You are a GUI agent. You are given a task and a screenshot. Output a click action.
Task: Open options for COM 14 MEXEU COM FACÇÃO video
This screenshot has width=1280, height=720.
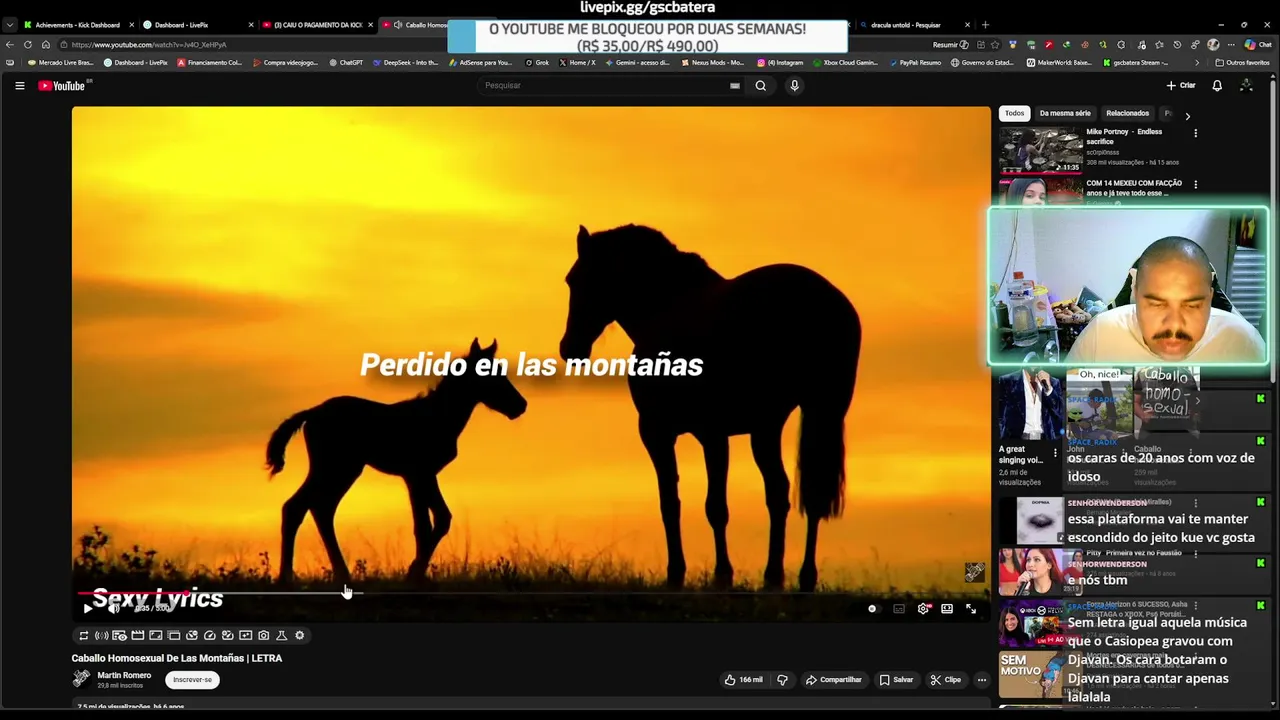[1195, 184]
